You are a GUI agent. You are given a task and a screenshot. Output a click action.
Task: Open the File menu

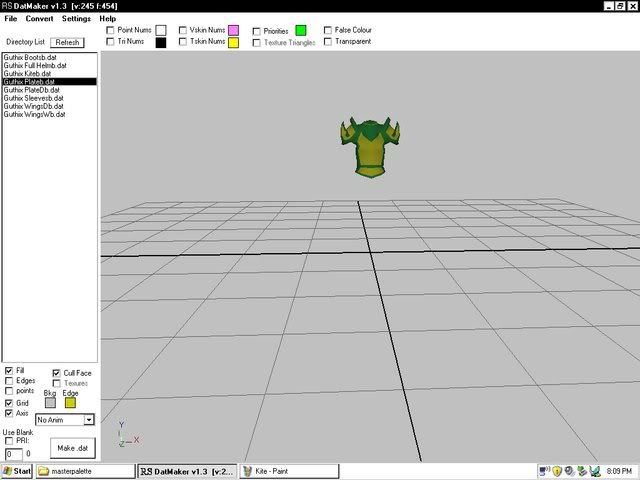pyautogui.click(x=11, y=19)
